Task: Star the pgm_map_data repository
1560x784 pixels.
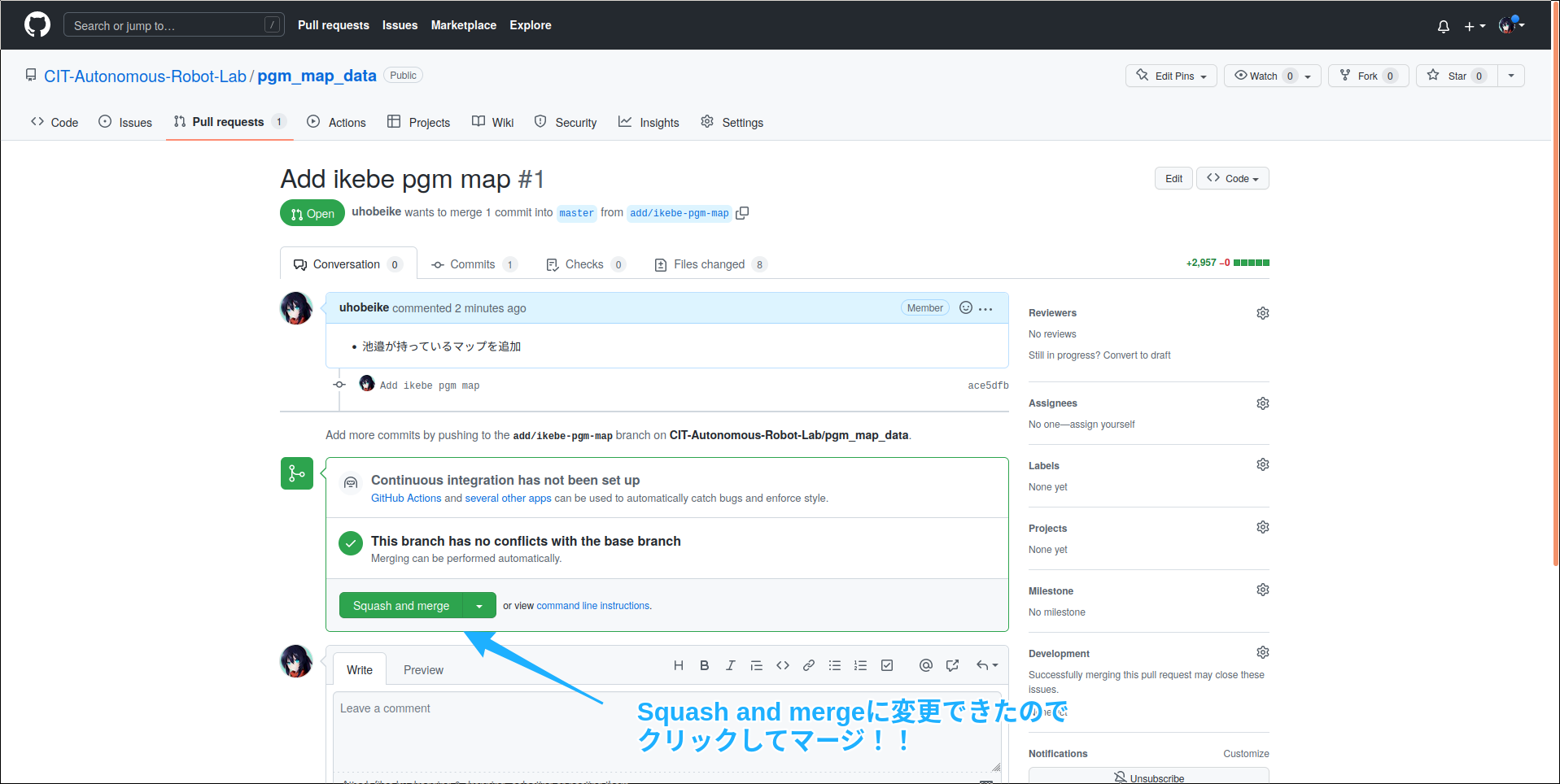Action: click(1456, 76)
